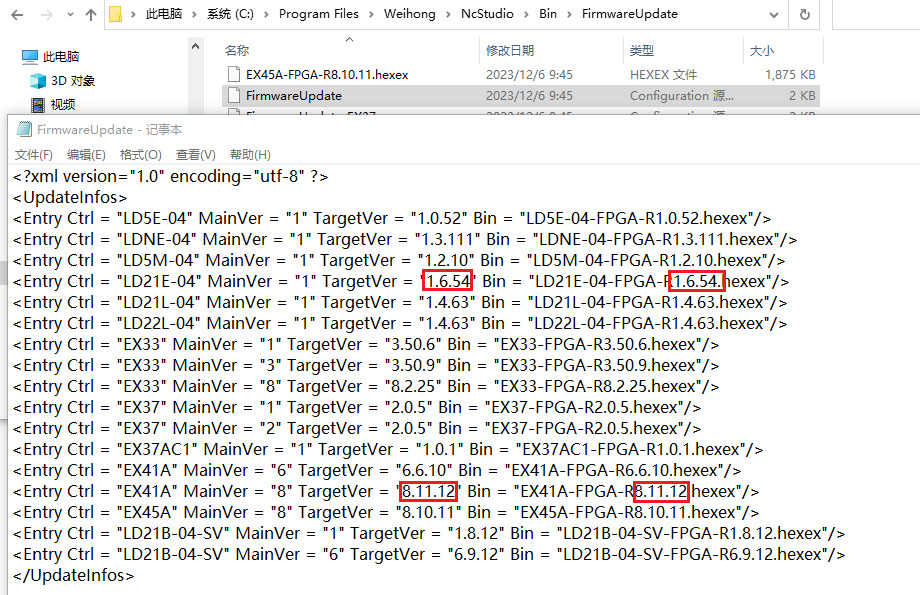Click FirmwareUpdate in the breadcrumb path
The height and width of the screenshot is (595, 920).
(x=630, y=14)
